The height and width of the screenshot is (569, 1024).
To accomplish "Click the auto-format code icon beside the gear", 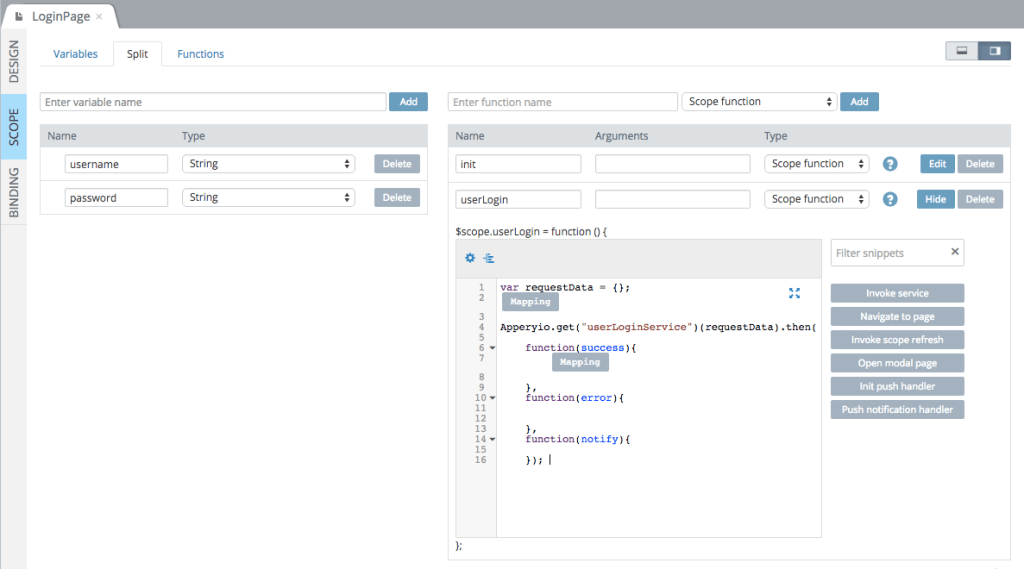I will click(489, 258).
